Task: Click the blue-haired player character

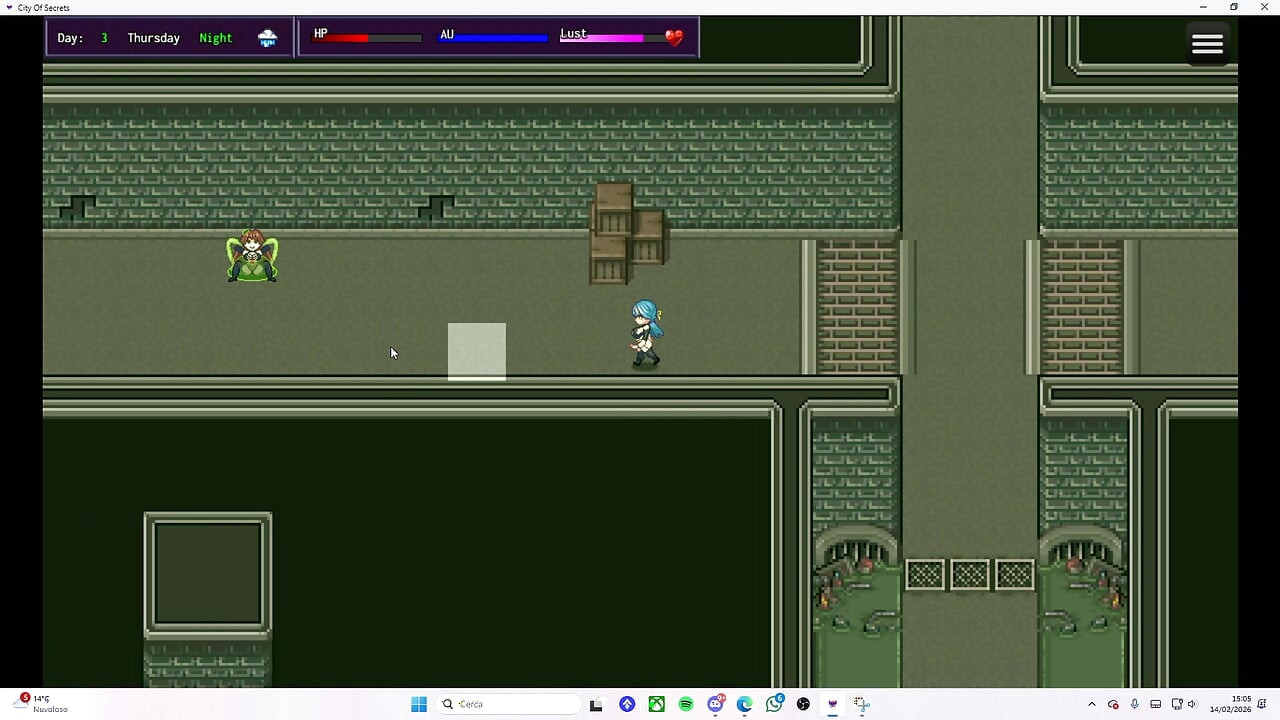Action: [x=646, y=333]
